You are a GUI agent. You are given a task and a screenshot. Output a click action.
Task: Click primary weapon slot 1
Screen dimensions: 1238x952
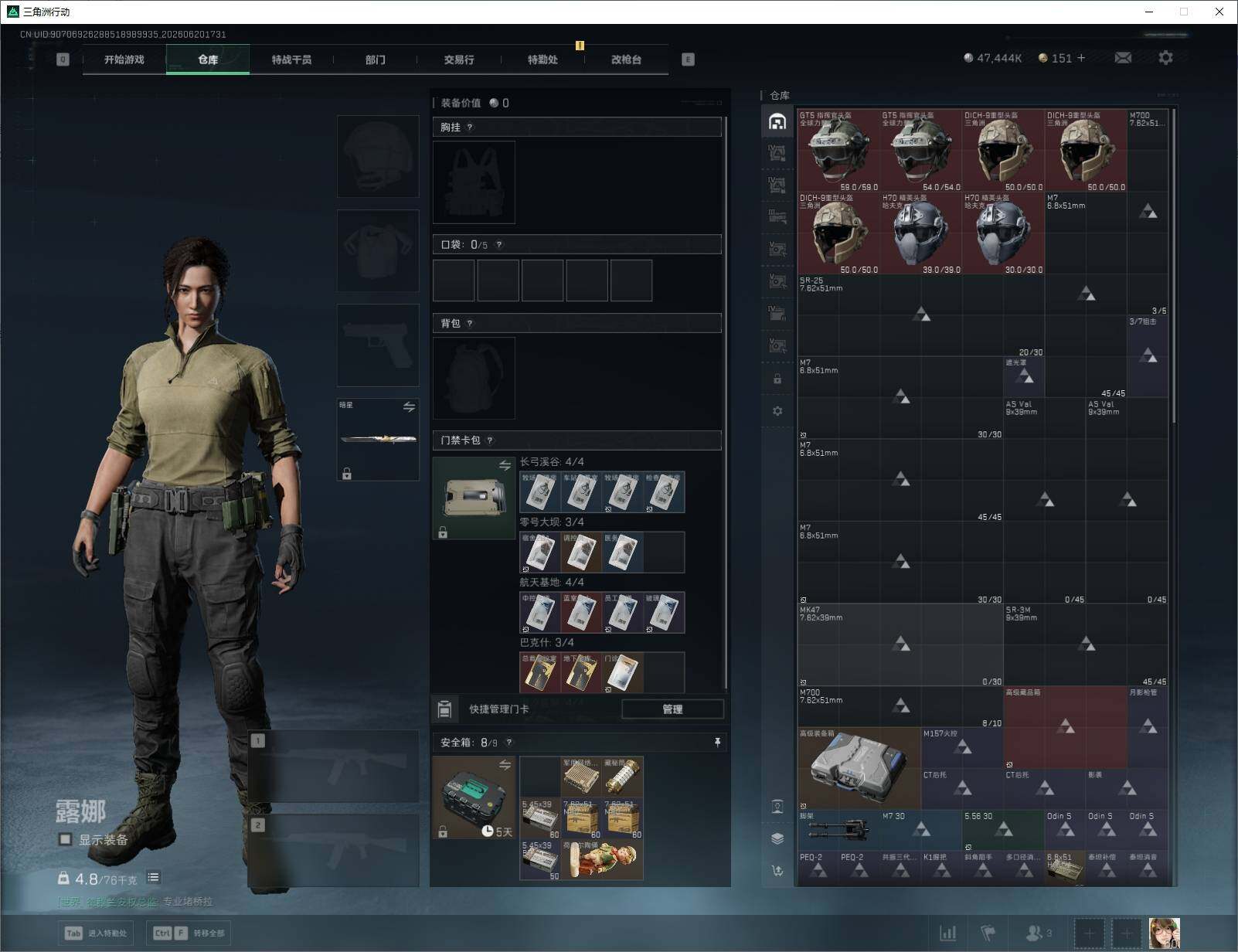(334, 767)
